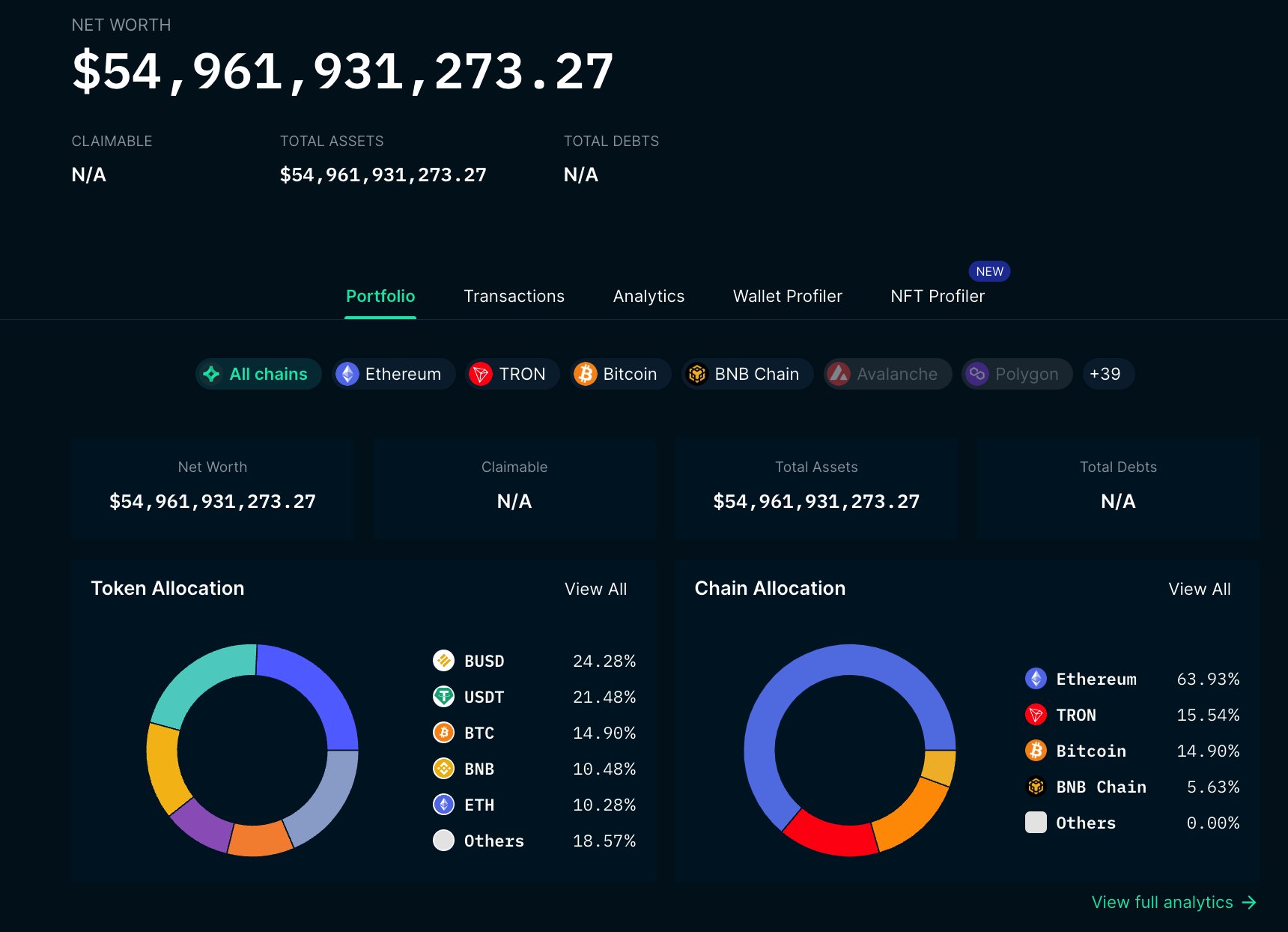This screenshot has height=932, width=1288.
Task: Click the USDT 21.48% value
Action: 604,697
